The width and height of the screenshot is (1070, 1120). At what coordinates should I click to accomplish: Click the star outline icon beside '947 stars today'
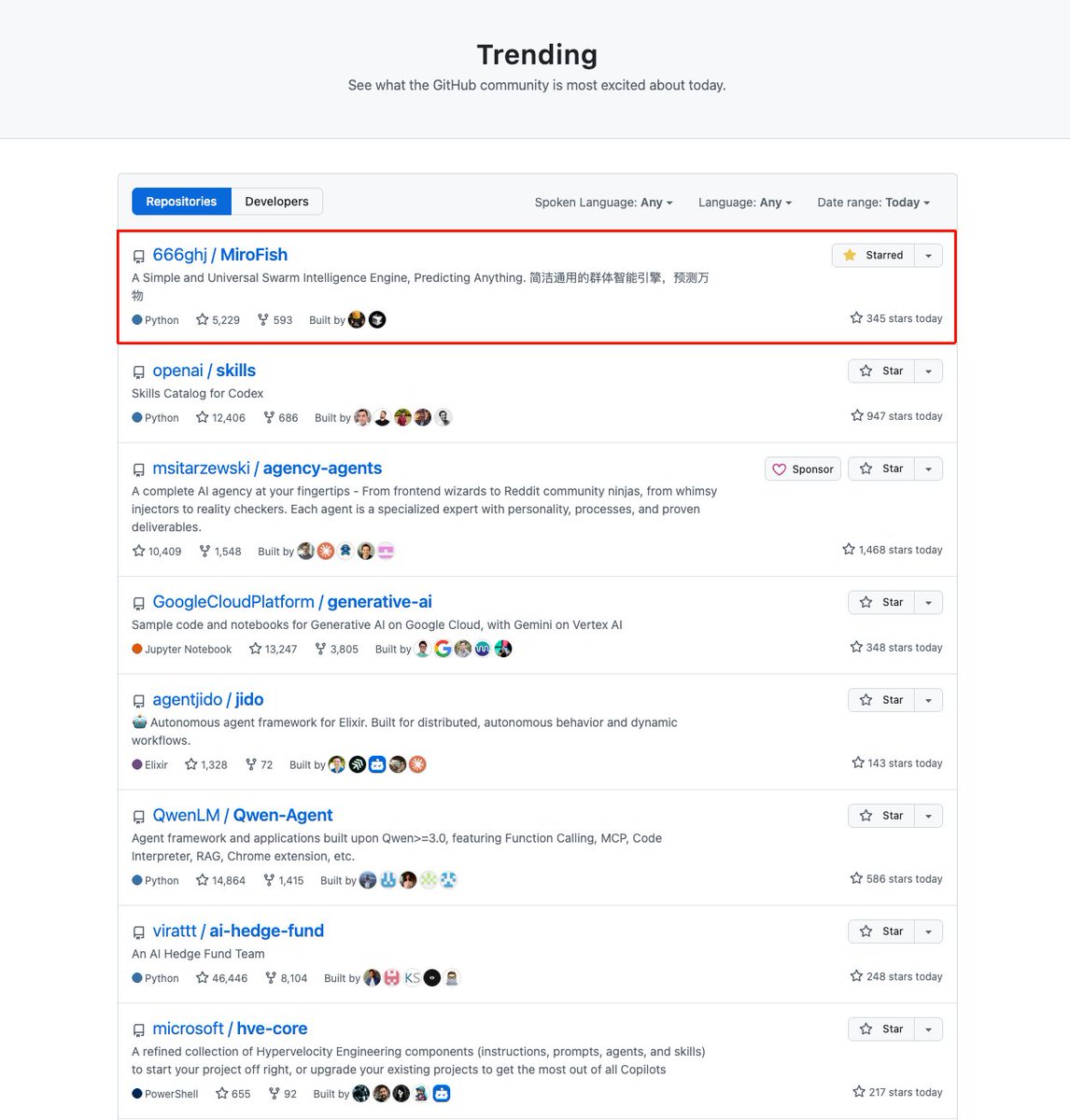pyautogui.click(x=855, y=416)
